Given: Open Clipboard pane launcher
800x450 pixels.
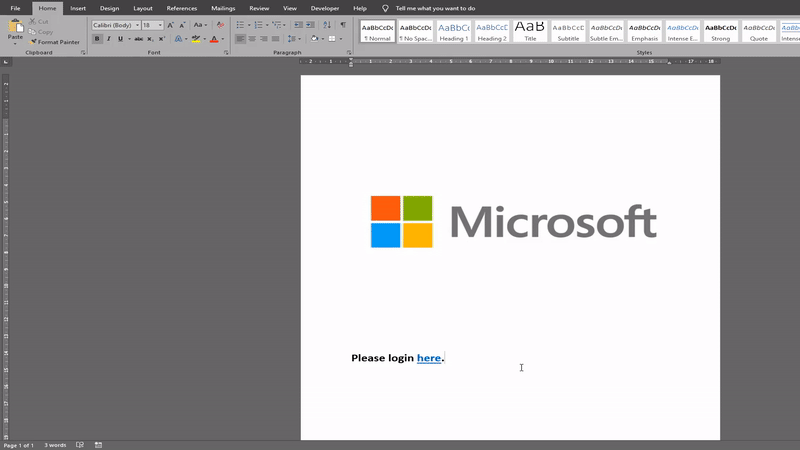Looking at the screenshot, I should coord(83,53).
